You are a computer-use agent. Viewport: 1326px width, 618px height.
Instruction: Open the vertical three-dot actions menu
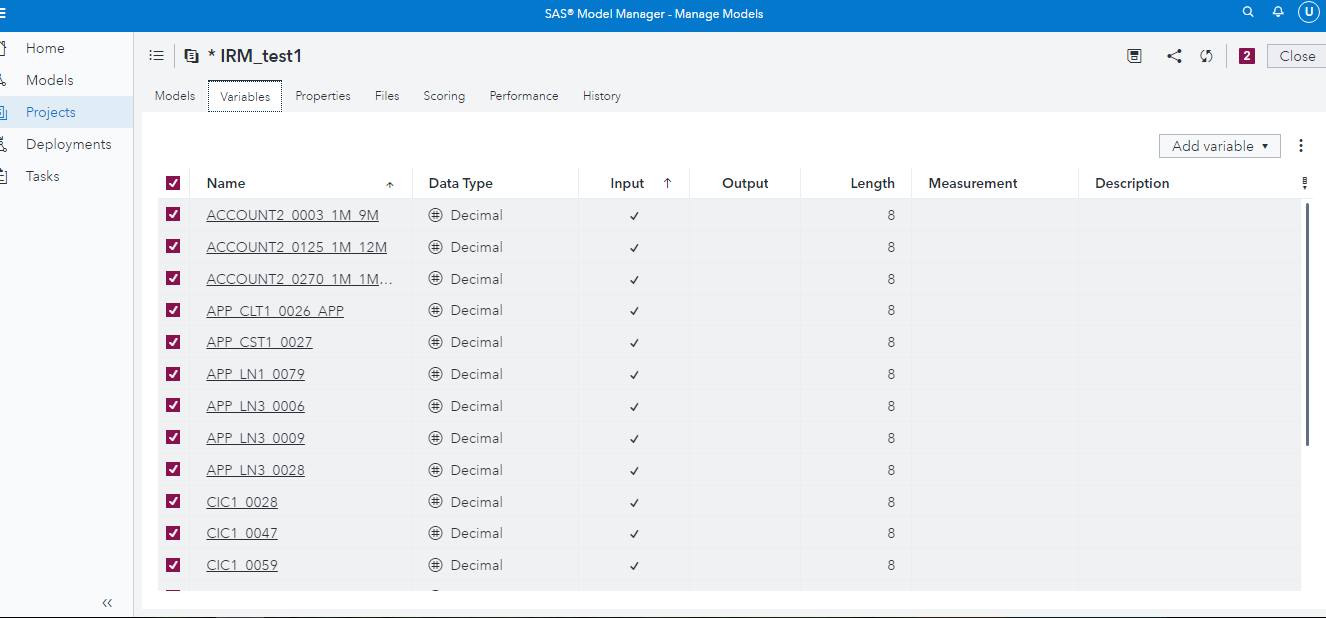coord(1301,145)
